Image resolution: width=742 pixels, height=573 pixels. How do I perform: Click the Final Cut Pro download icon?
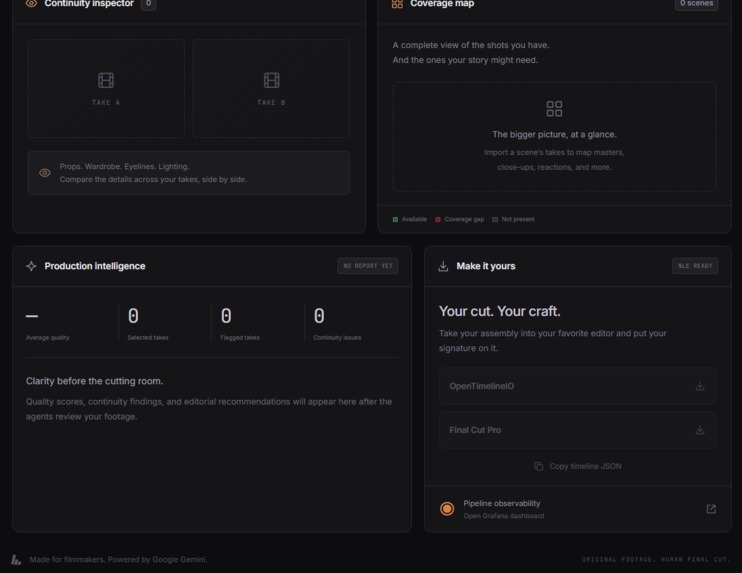(x=700, y=430)
